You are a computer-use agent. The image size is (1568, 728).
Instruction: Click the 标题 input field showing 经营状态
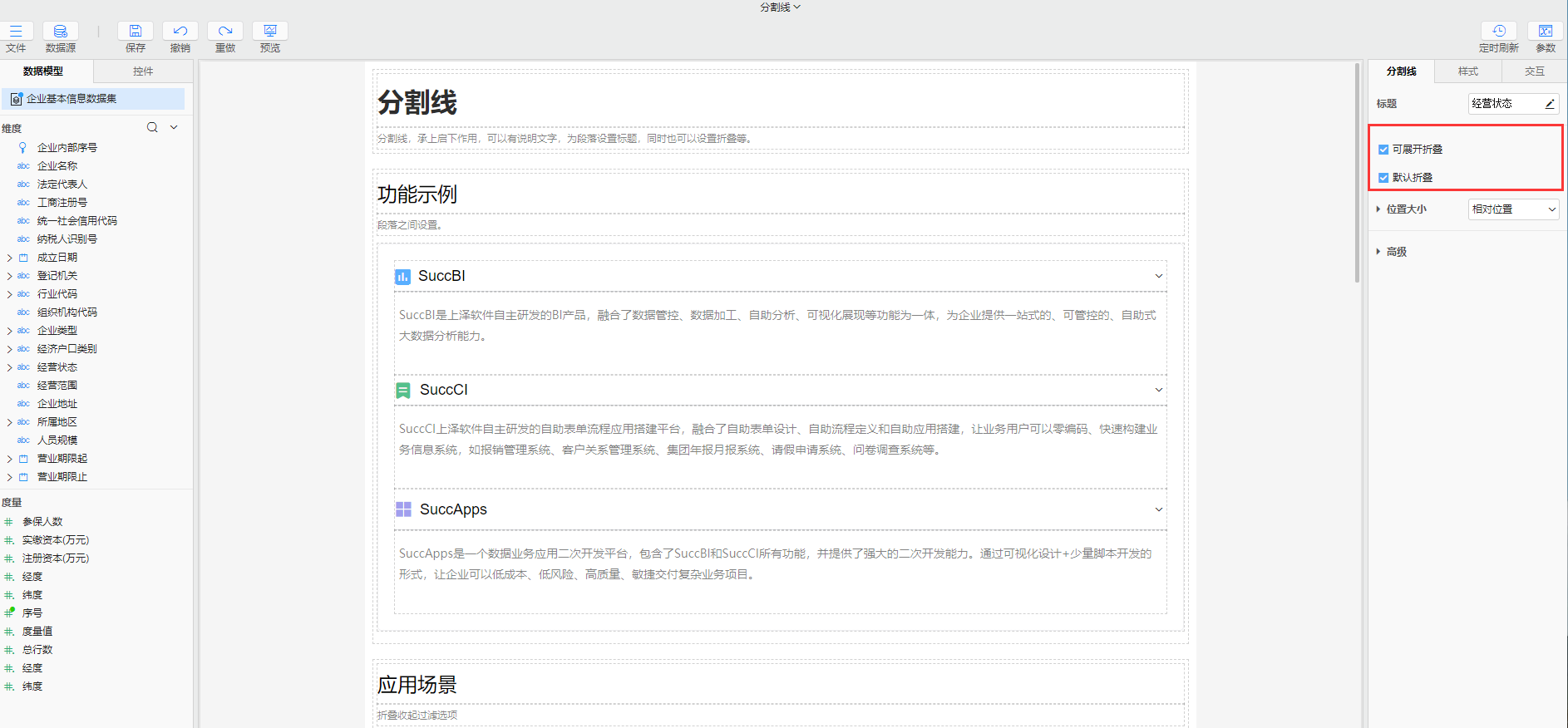click(x=1505, y=104)
